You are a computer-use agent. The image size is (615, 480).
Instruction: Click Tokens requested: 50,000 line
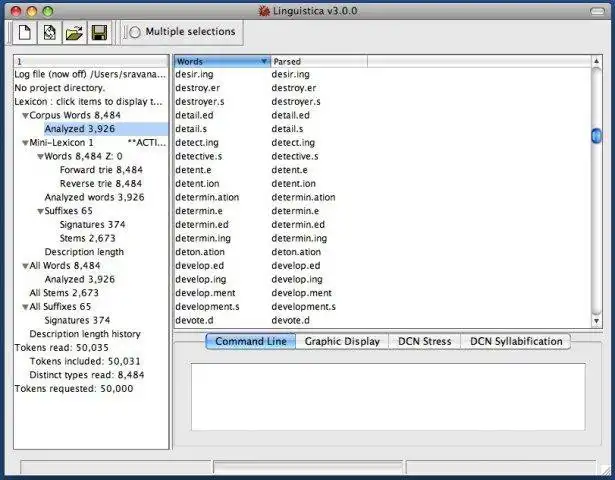tap(74, 389)
